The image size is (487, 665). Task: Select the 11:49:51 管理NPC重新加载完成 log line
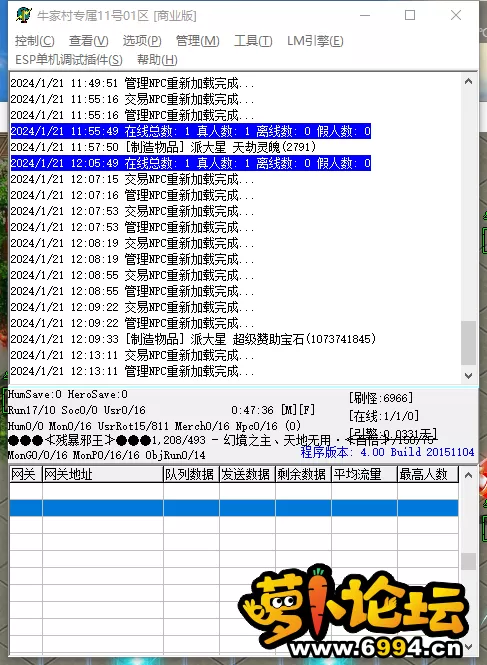point(132,83)
